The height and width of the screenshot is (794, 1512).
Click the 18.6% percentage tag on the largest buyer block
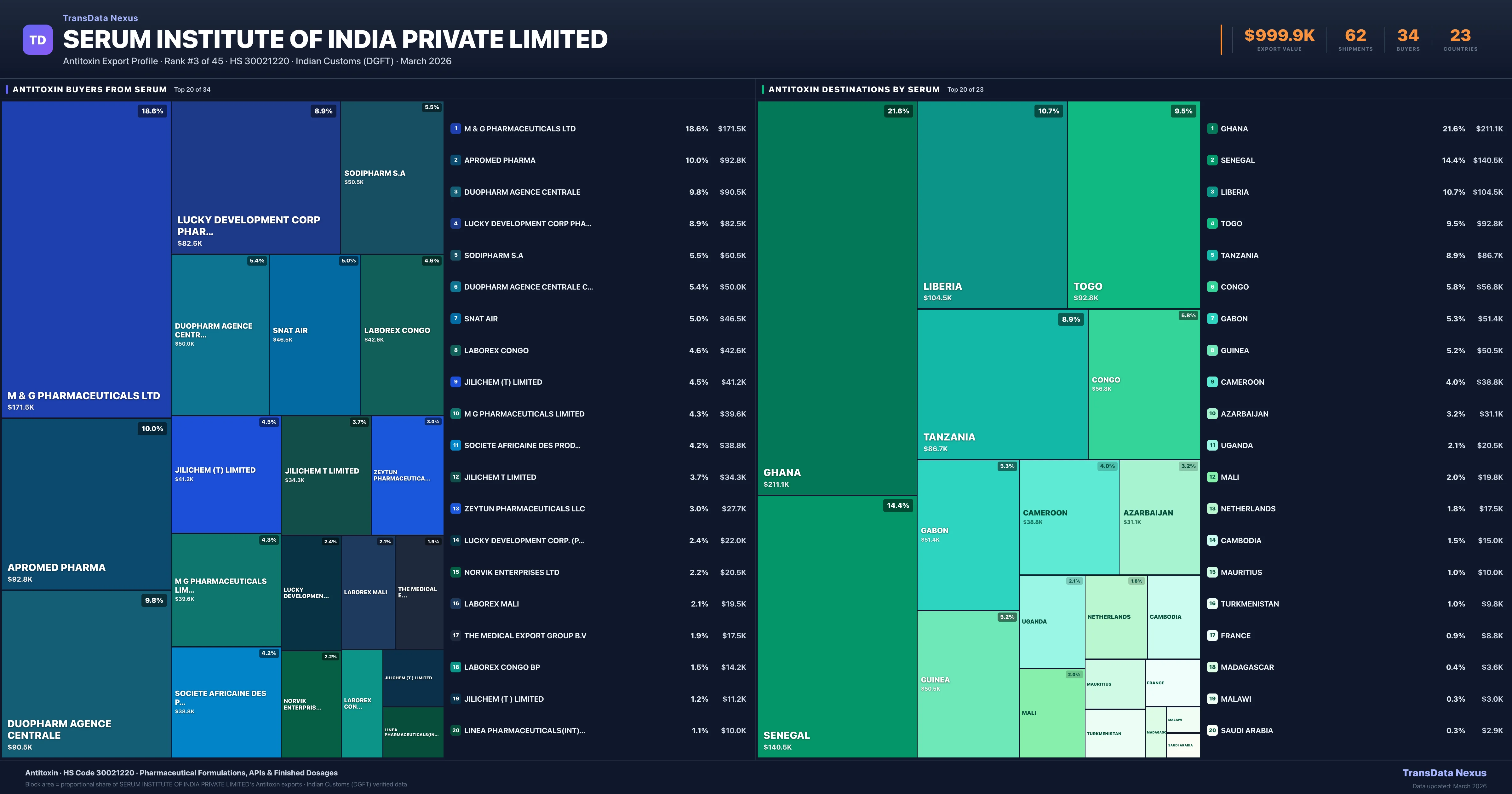pos(152,110)
